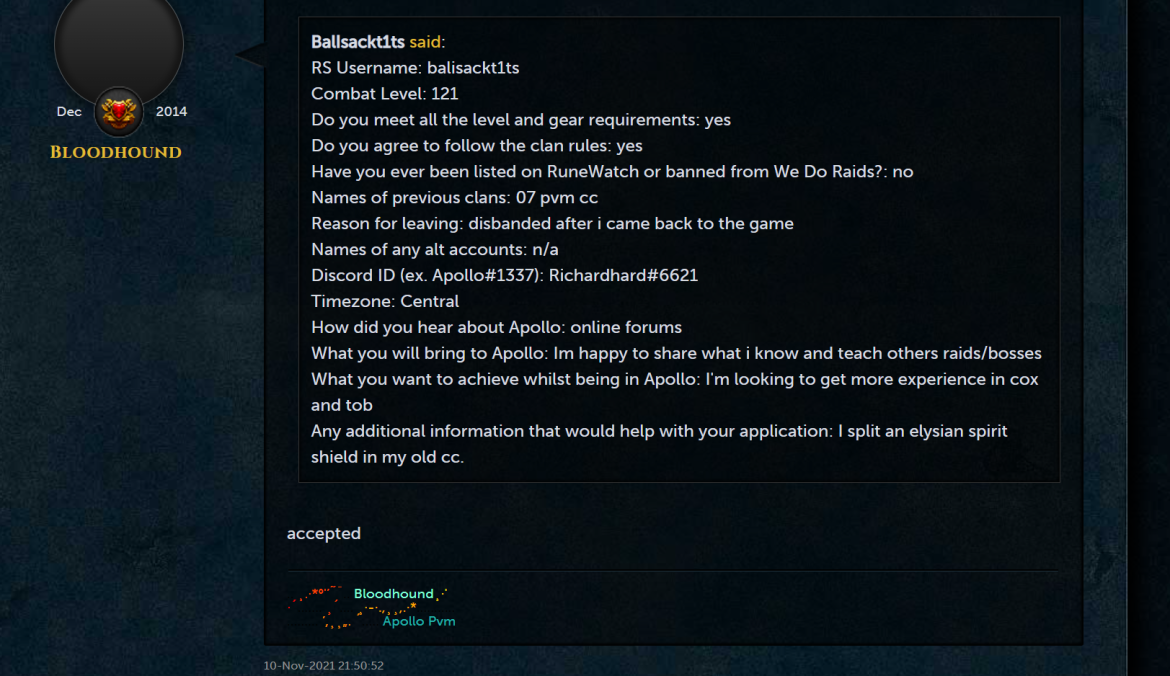This screenshot has width=1170, height=676.
Task: Click the post timestamp 10-Nov-2021 21:50:52
Action: tap(323, 666)
